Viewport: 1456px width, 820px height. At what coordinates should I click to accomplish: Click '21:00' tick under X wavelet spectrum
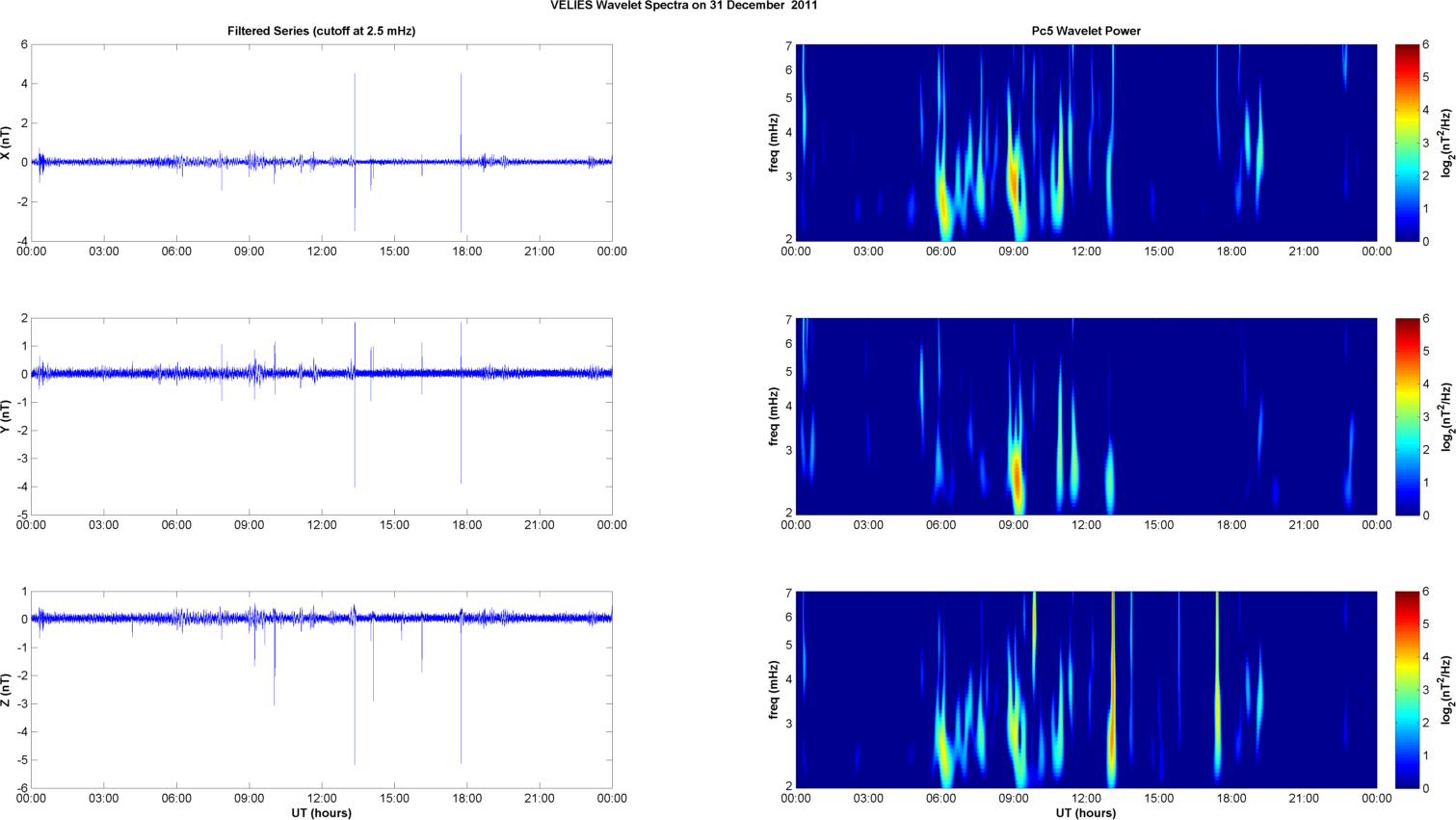tap(1304, 251)
